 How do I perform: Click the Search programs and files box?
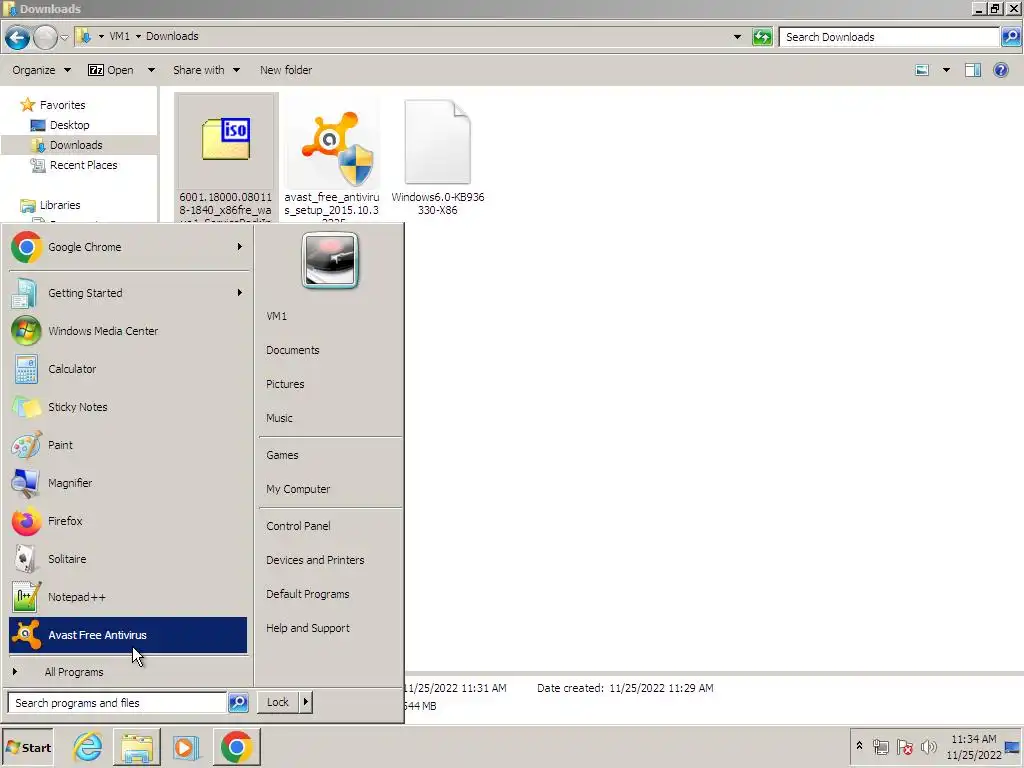pyautogui.click(x=118, y=703)
